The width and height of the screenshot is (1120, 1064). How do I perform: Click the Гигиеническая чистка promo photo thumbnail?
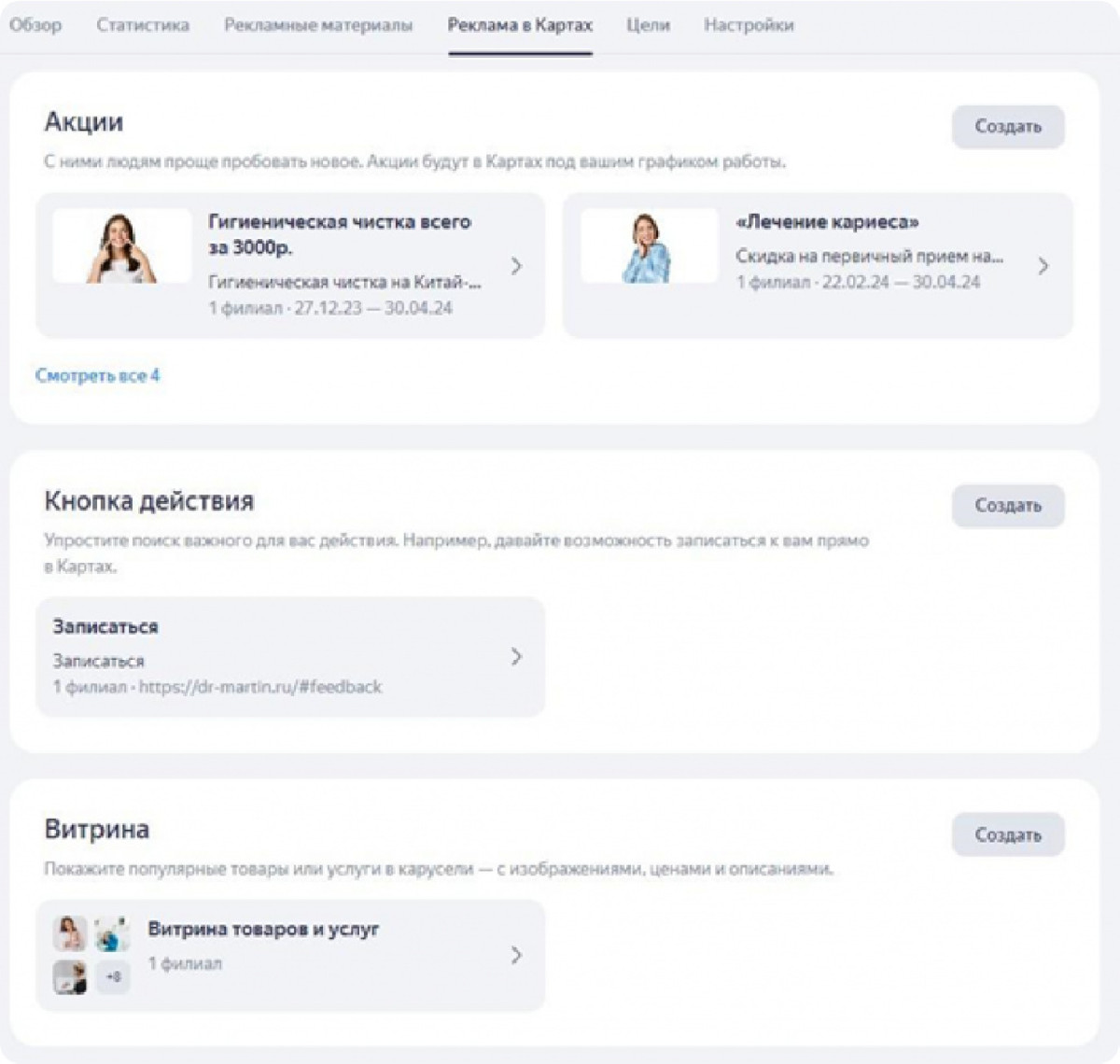[122, 246]
